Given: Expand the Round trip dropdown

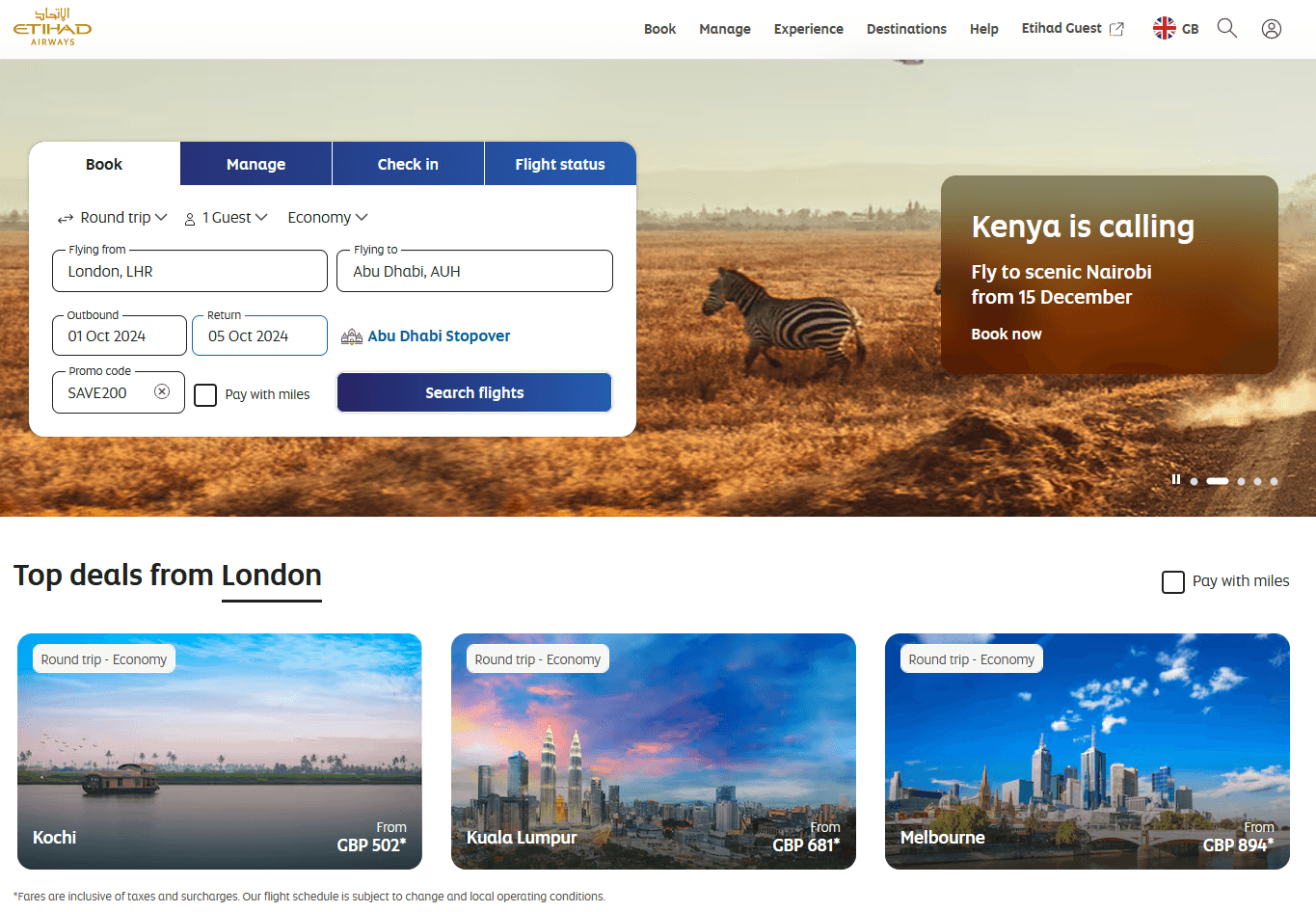Looking at the screenshot, I should pyautogui.click(x=113, y=218).
